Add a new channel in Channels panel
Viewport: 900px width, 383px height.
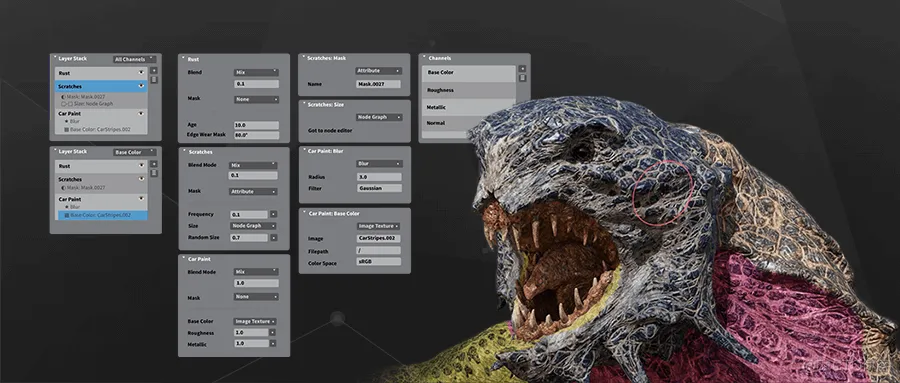(522, 68)
